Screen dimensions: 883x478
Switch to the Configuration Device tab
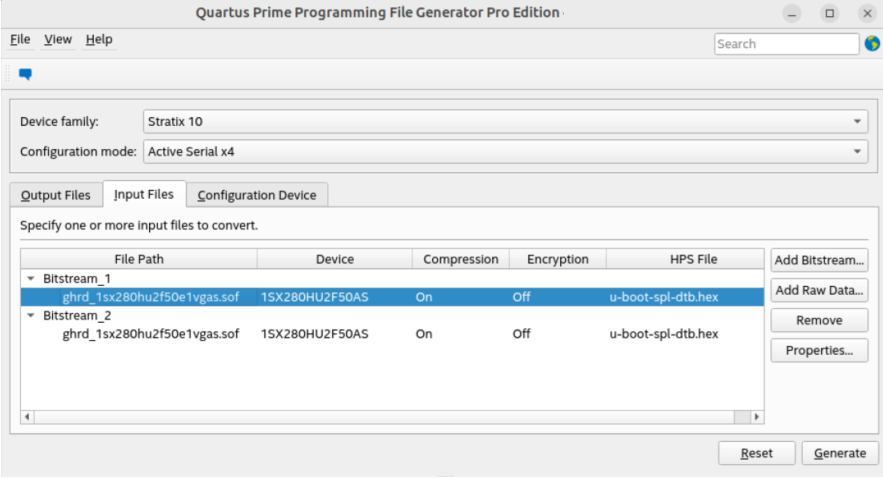pos(257,195)
